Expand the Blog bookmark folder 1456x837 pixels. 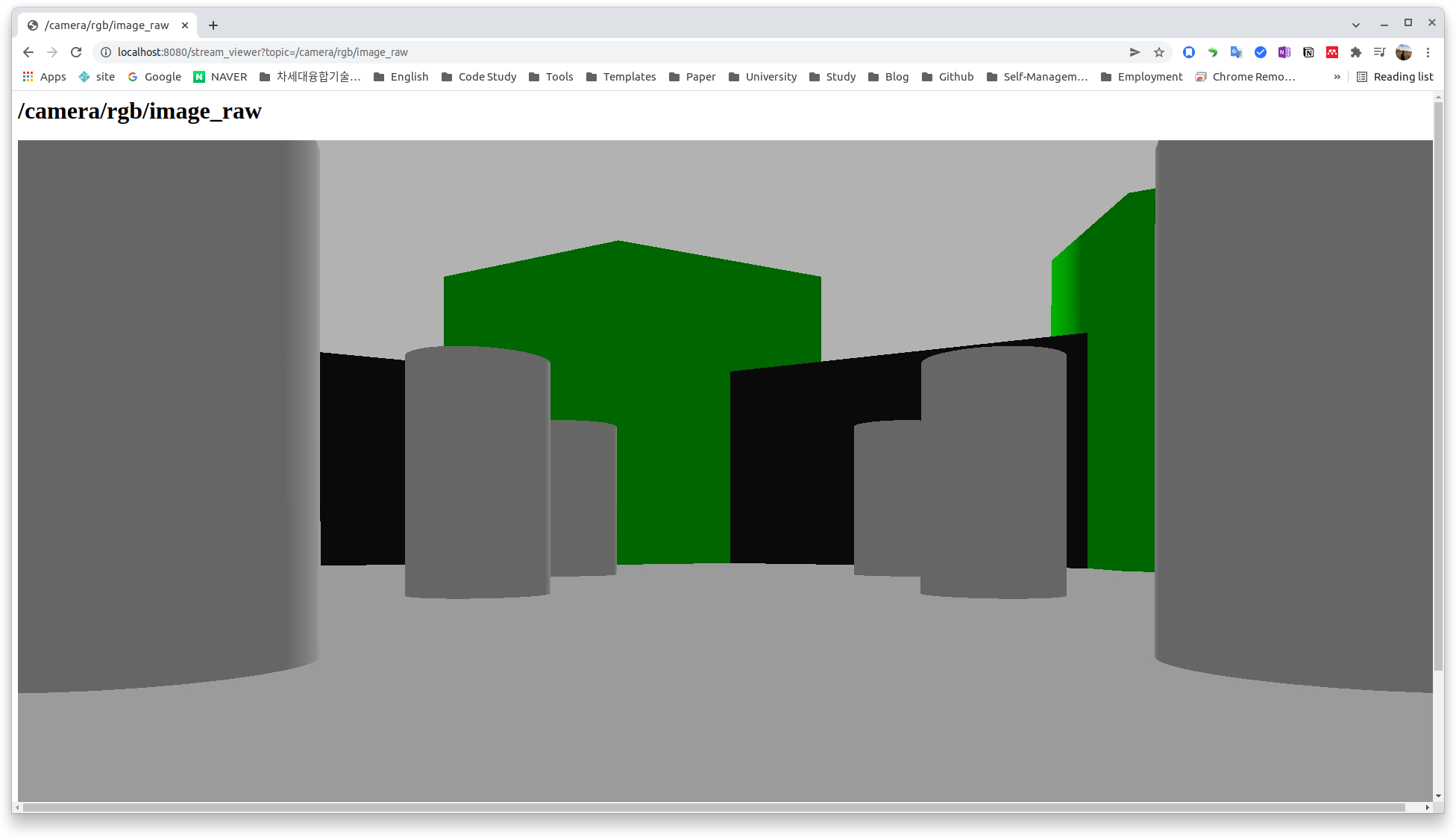tap(888, 77)
